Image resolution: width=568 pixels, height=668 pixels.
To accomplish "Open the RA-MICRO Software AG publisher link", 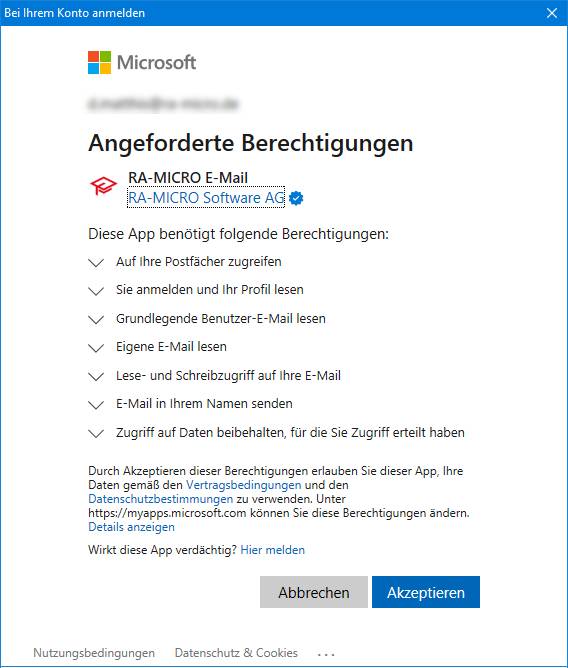I will [x=206, y=198].
